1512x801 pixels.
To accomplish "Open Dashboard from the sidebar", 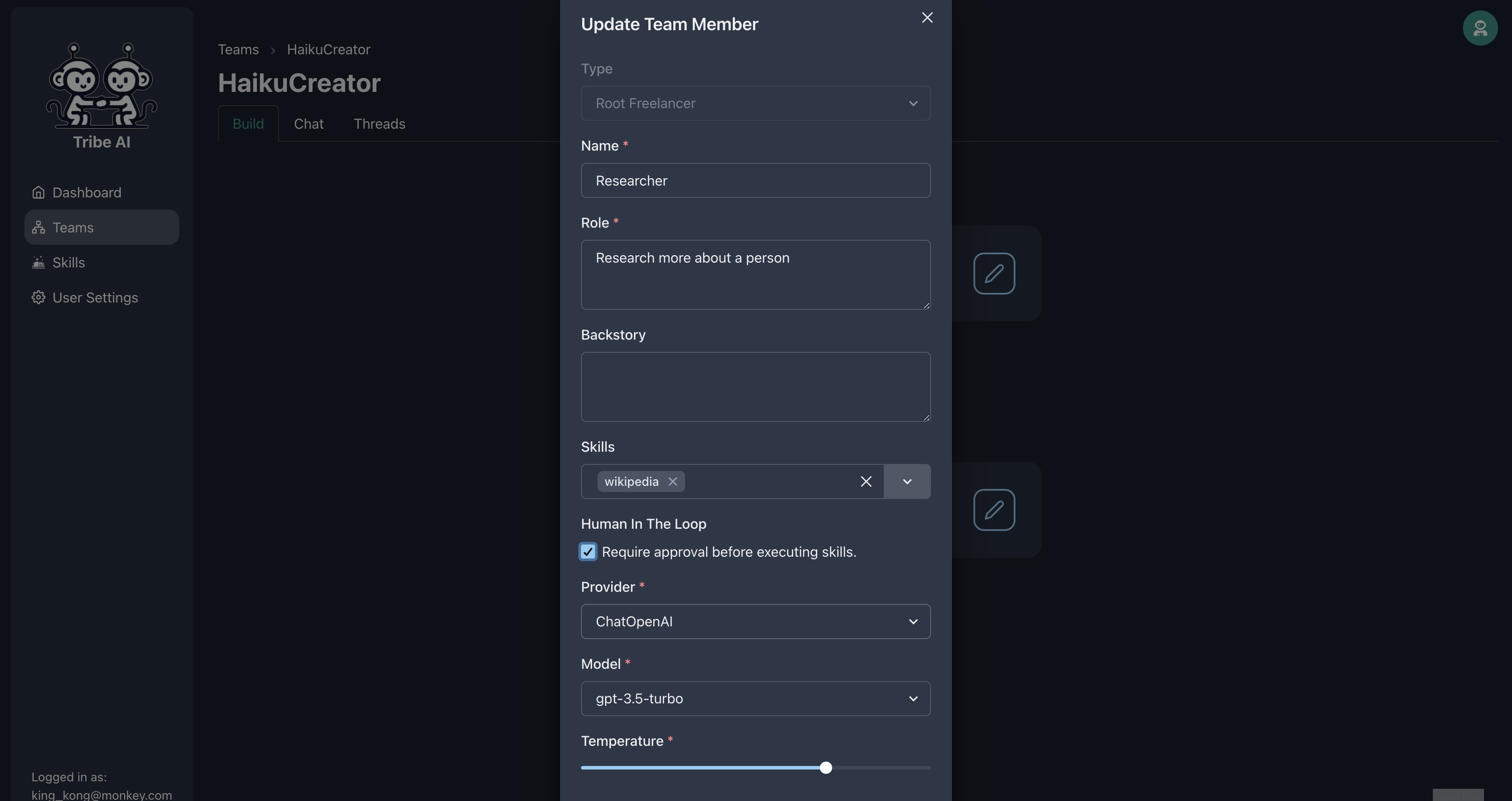I will 86,193.
